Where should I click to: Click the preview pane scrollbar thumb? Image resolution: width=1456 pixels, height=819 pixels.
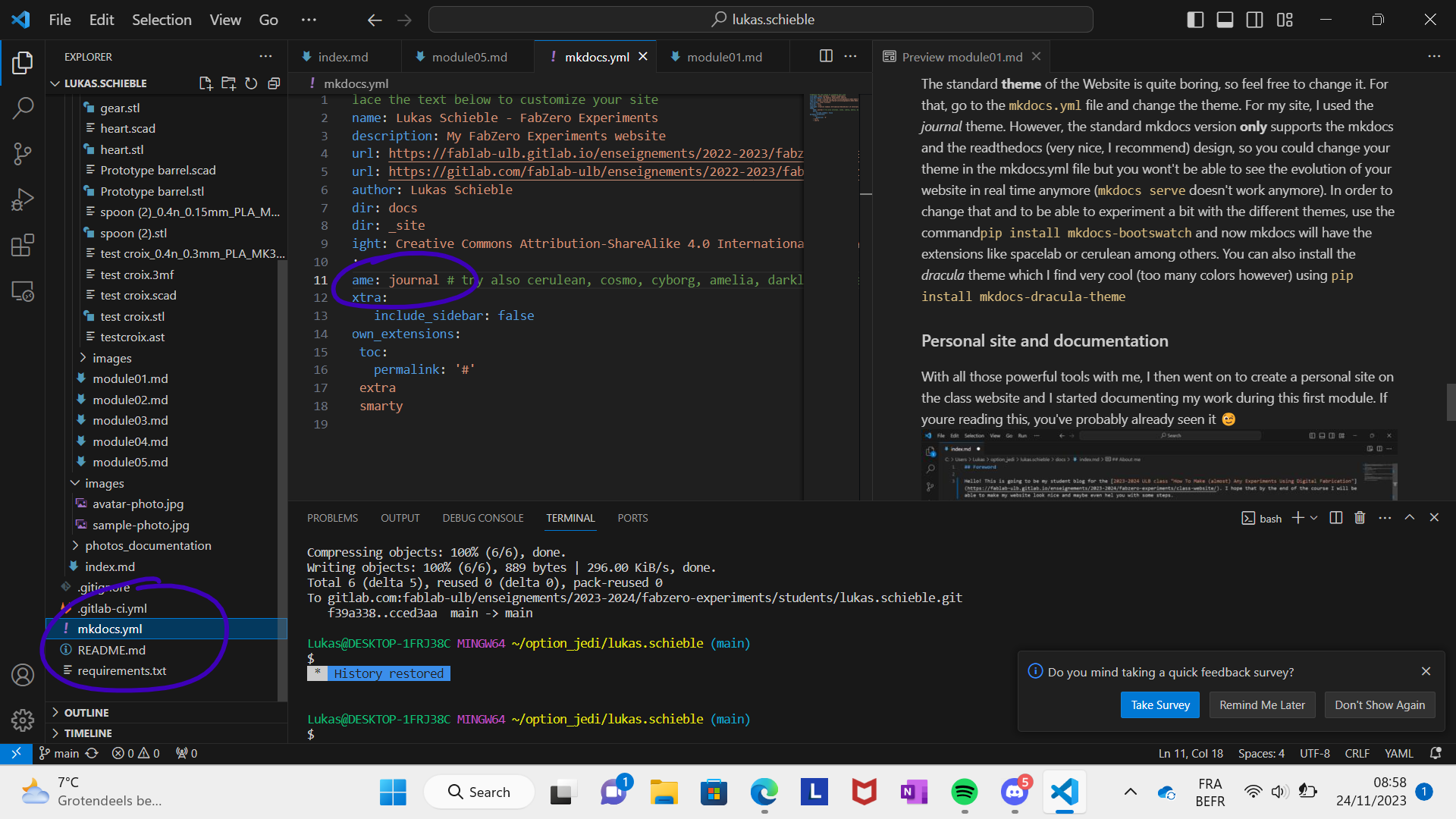pos(1451,402)
